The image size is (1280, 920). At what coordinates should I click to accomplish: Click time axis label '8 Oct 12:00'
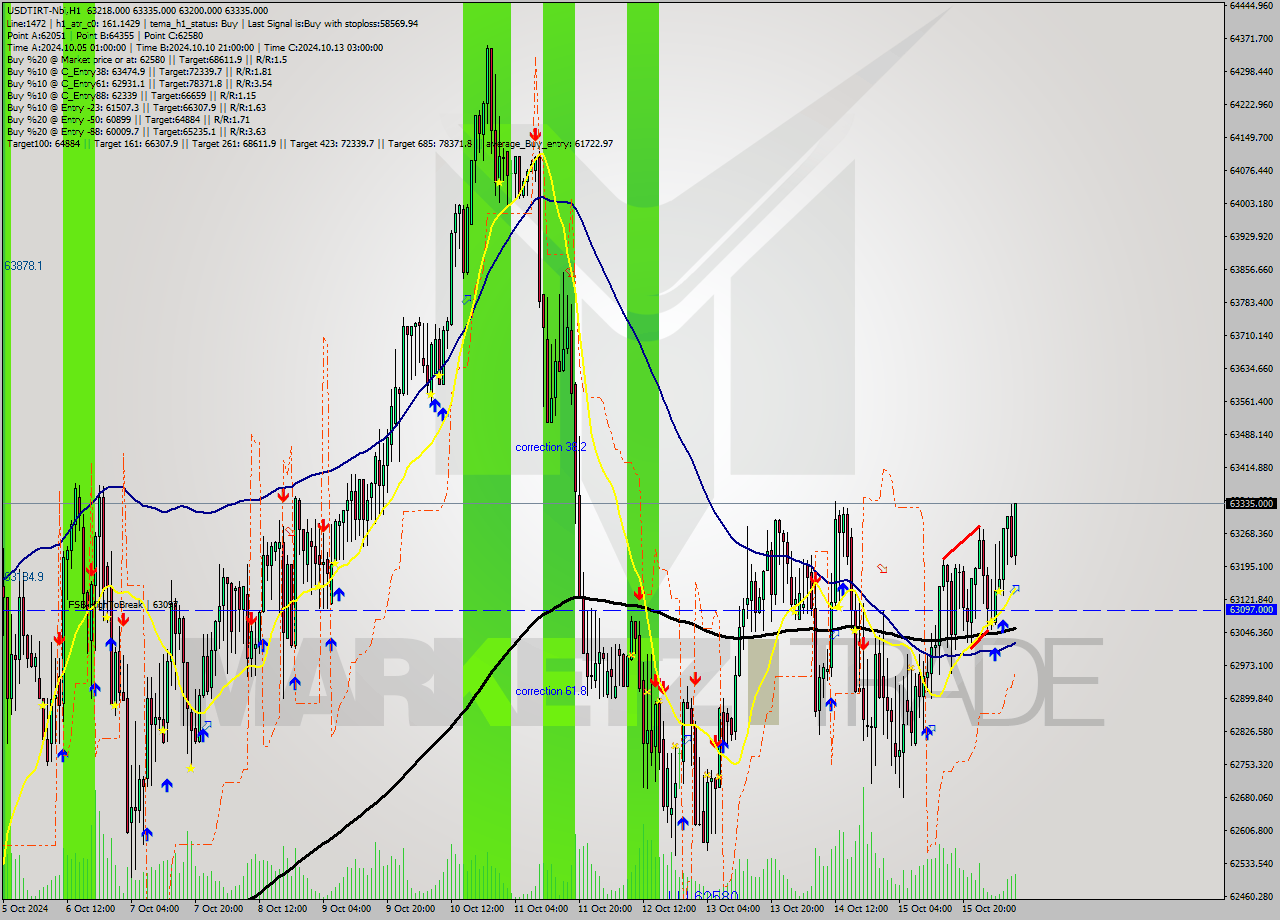point(283,909)
